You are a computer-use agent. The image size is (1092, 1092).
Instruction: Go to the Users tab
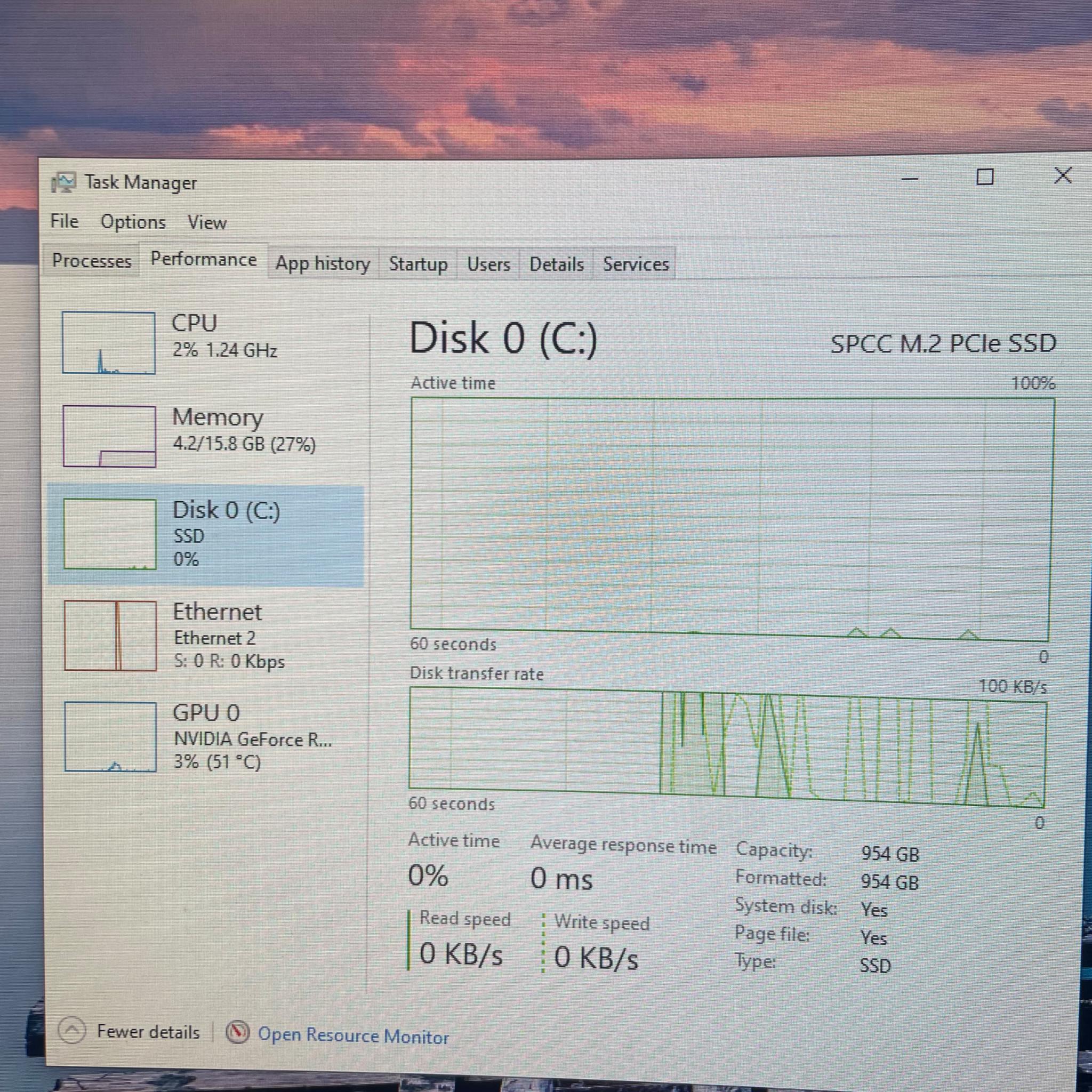tap(488, 264)
